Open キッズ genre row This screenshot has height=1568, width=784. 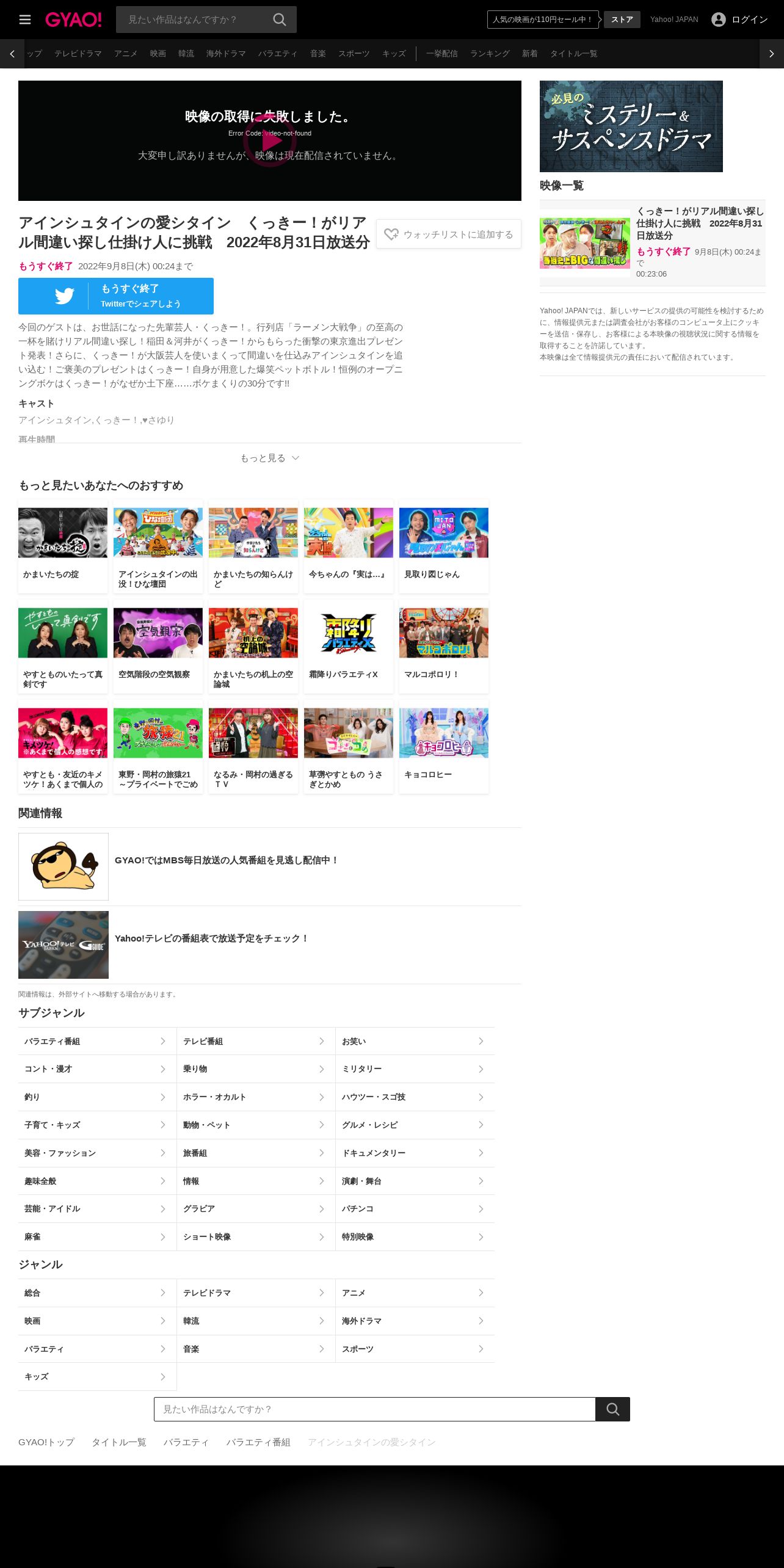point(97,1376)
